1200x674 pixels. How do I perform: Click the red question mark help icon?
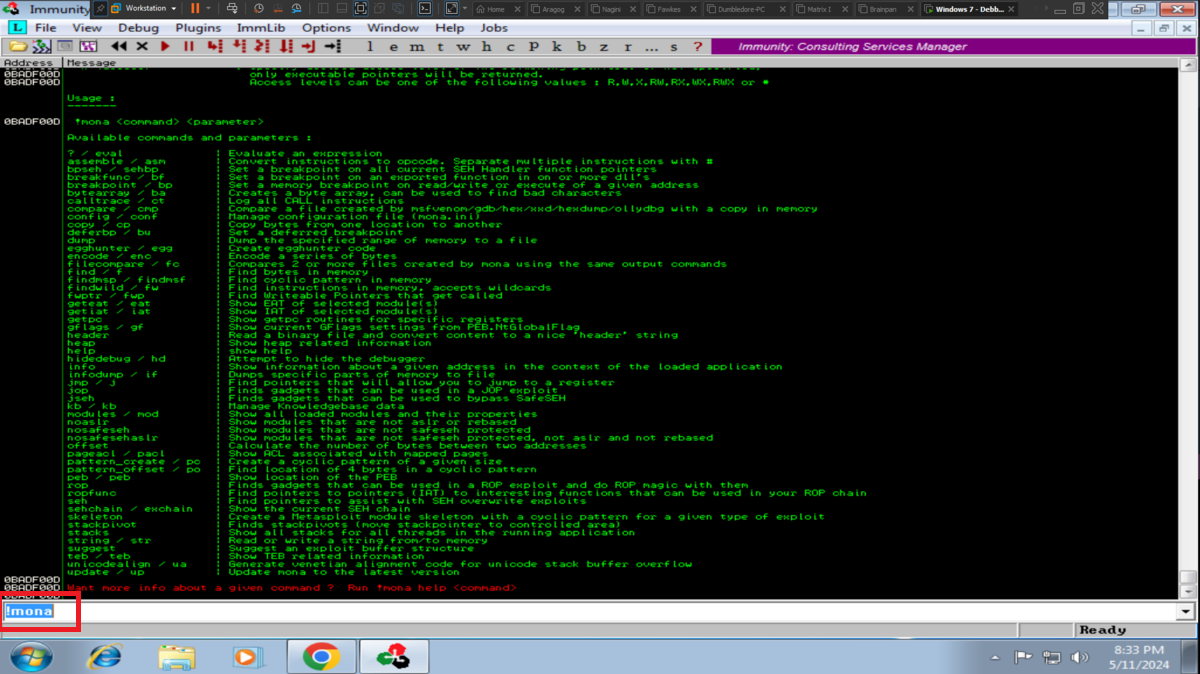pos(698,46)
